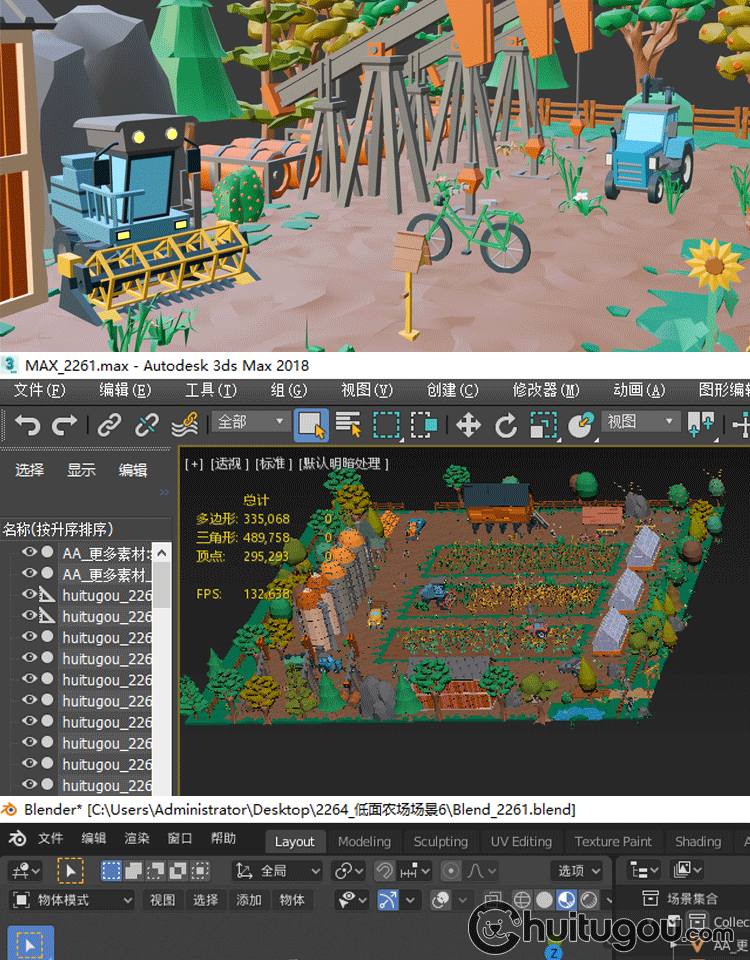The image size is (750, 960).
Task: Activate the Select Object tool in 3ds Max
Action: (x=311, y=425)
